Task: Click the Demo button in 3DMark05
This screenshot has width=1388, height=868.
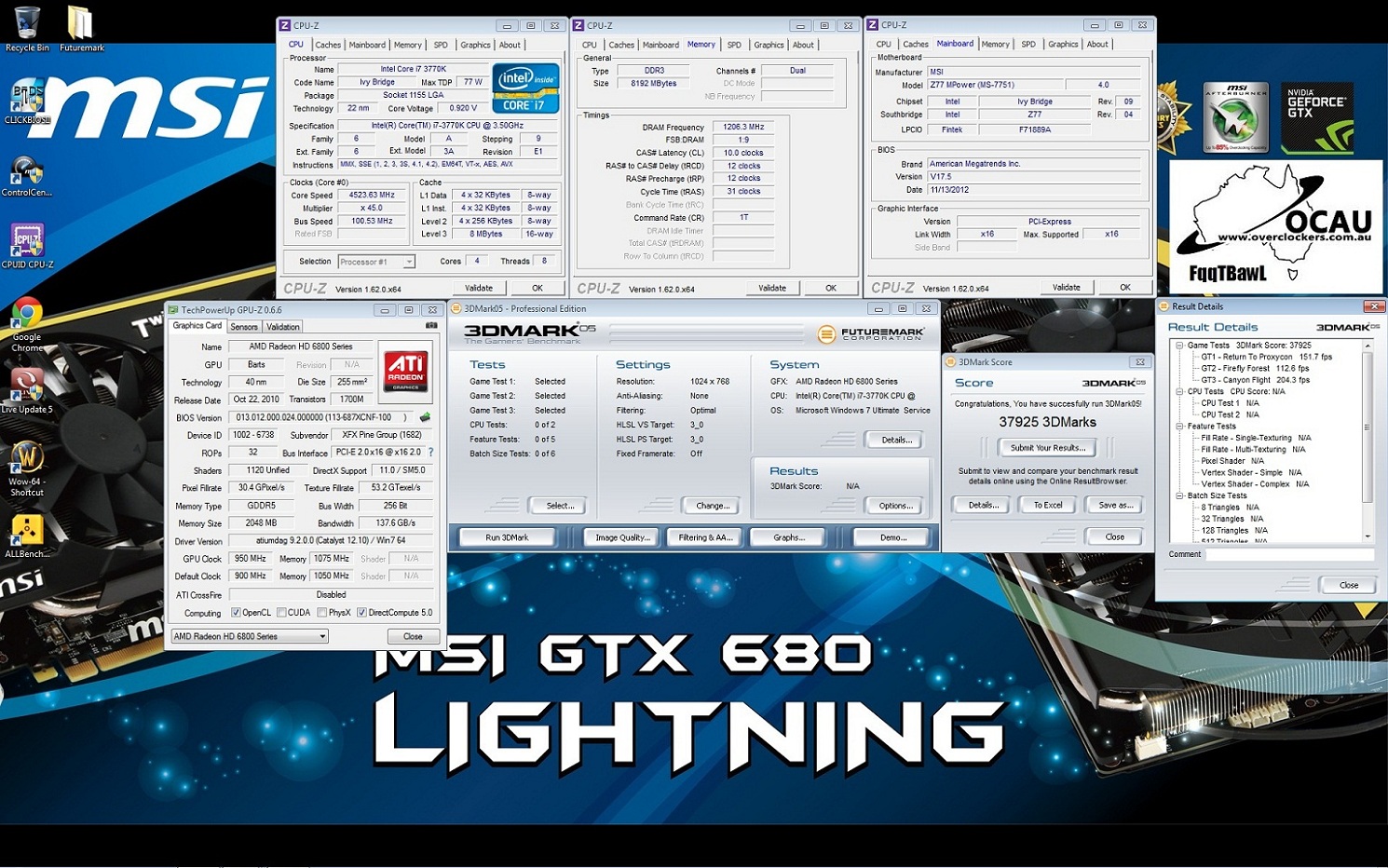Action: 892,537
